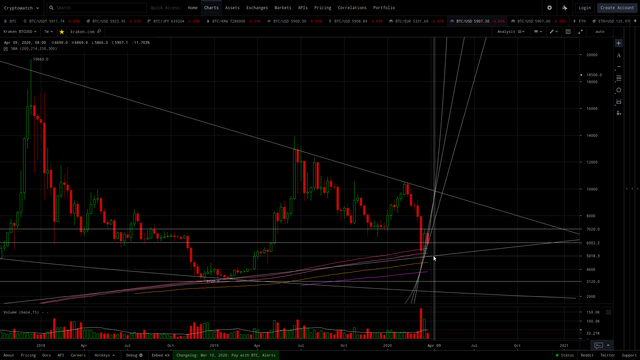Select the BTC/KRW ticker item

[x=234, y=21]
